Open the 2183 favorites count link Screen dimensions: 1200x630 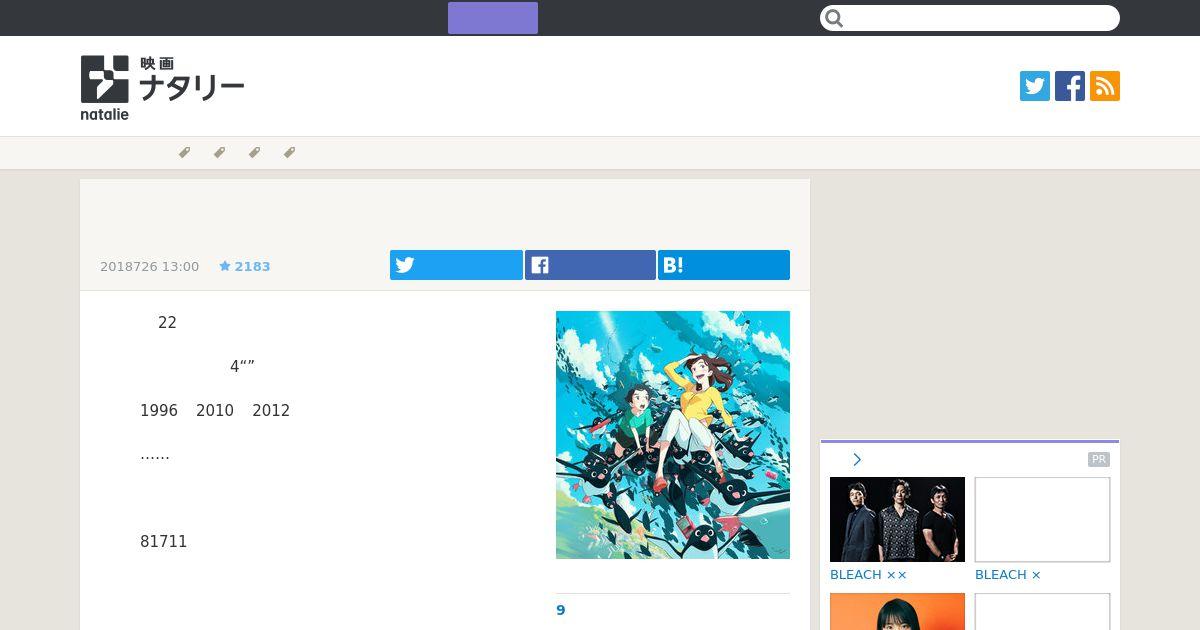252,266
